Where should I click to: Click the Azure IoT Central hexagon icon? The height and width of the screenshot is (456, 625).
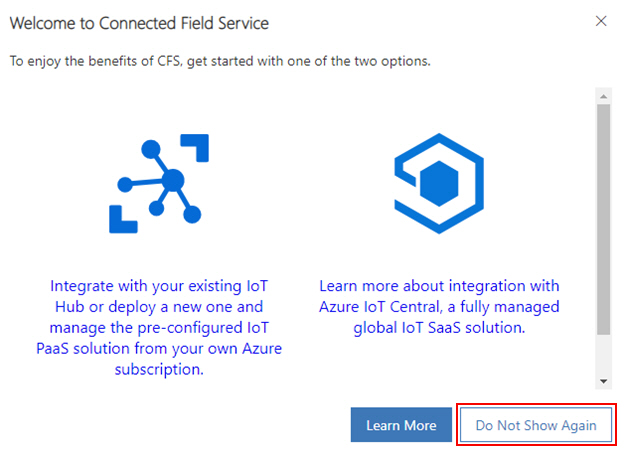(439, 183)
